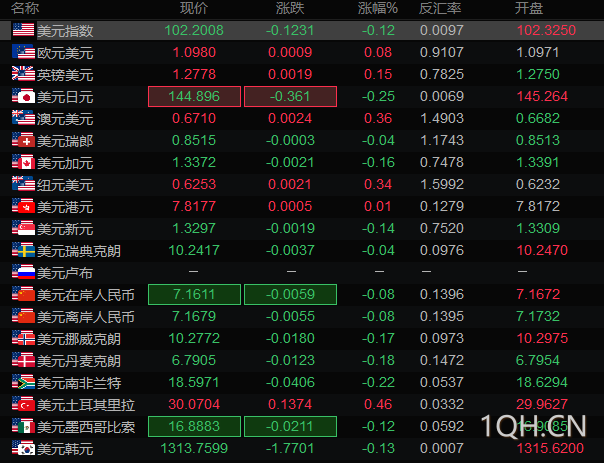This screenshot has width=604, height=463.
Task: Click the Korea flag icon for 美元韩元
Action: coord(23,448)
